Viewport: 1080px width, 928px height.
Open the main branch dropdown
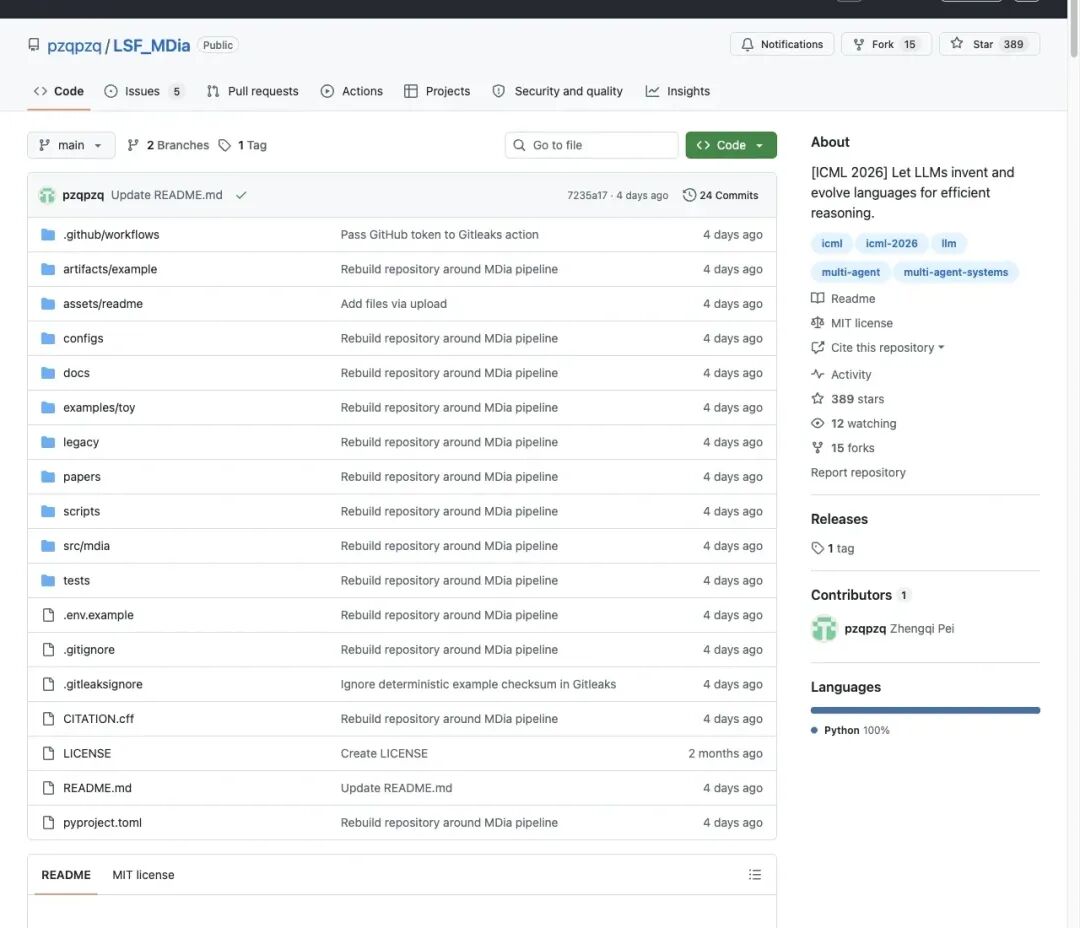click(71, 145)
